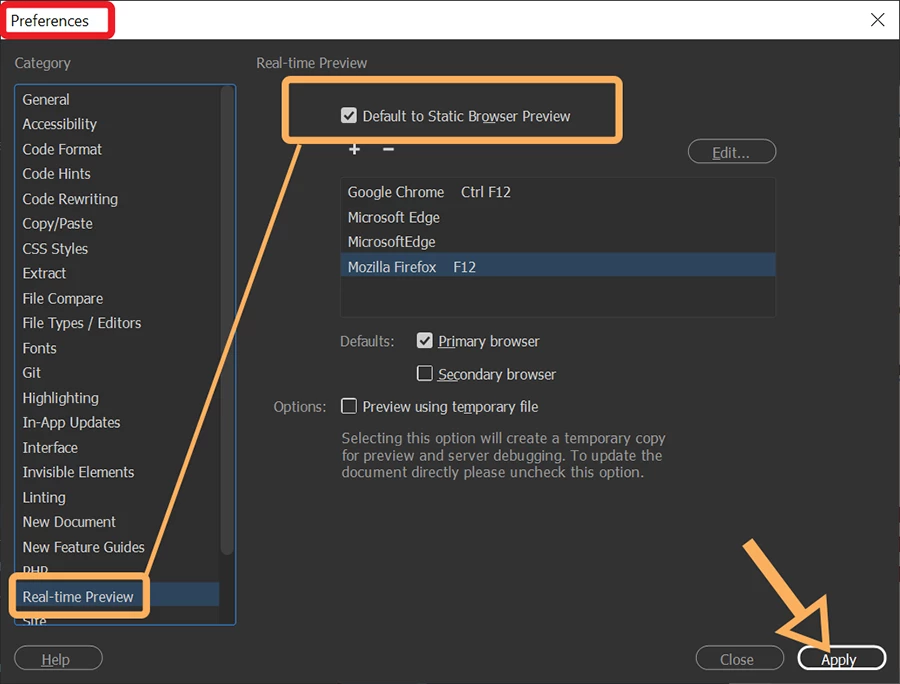Enable Secondary browser default
The image size is (900, 684).
pyautogui.click(x=424, y=374)
